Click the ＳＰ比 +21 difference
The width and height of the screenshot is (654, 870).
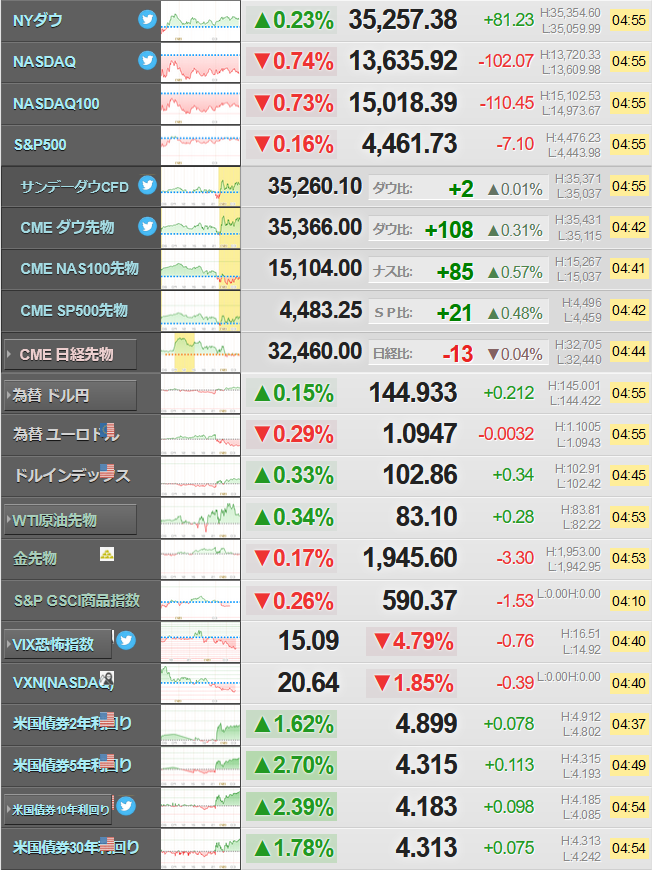(x=454, y=313)
